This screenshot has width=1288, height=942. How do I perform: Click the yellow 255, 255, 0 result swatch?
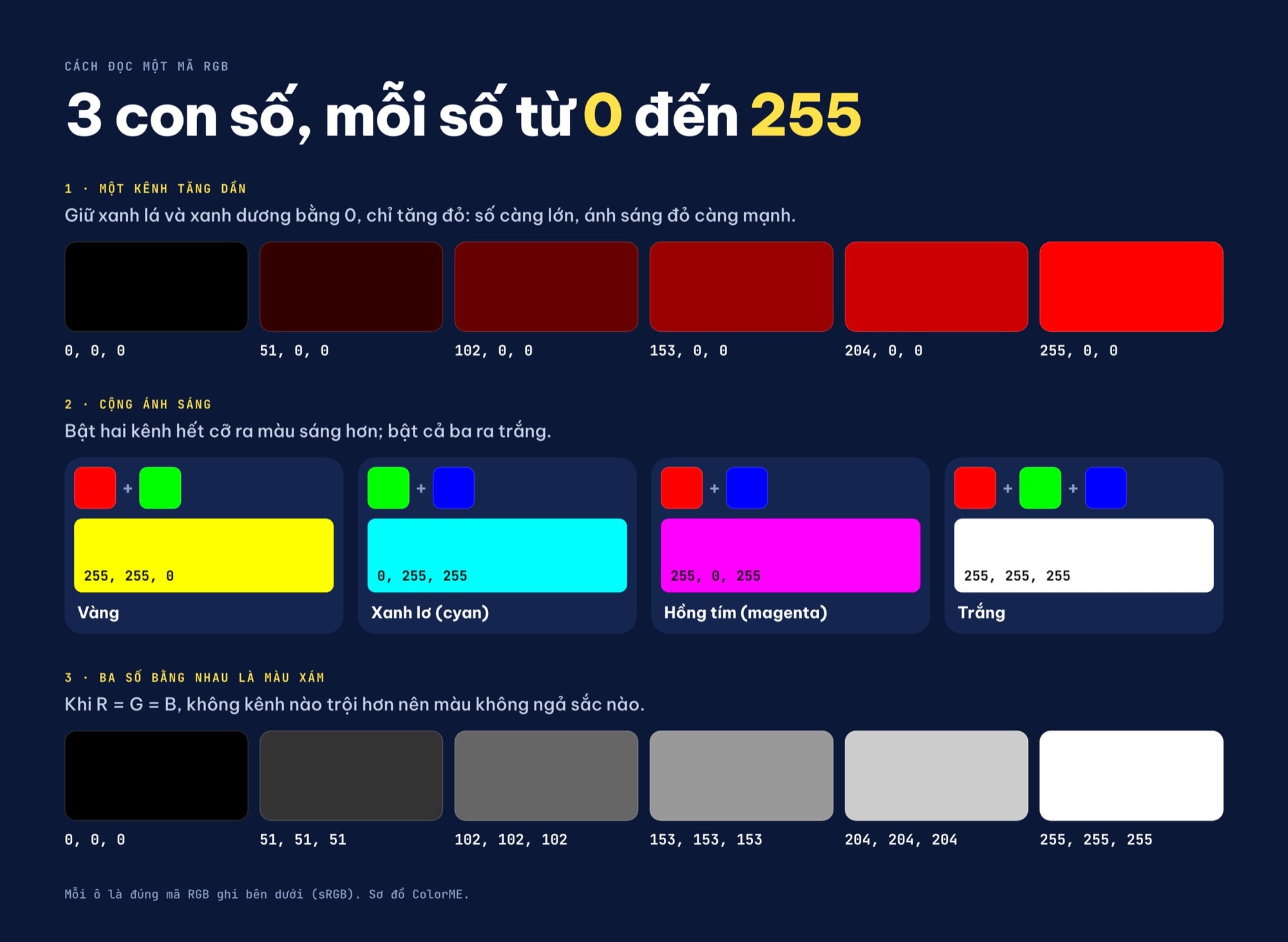[x=204, y=555]
